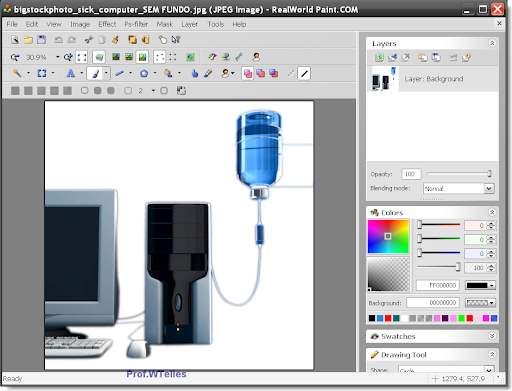Image resolution: width=512 pixels, height=391 pixels.
Task: Open the Line tool dropdown arrow
Action: click(x=130, y=73)
